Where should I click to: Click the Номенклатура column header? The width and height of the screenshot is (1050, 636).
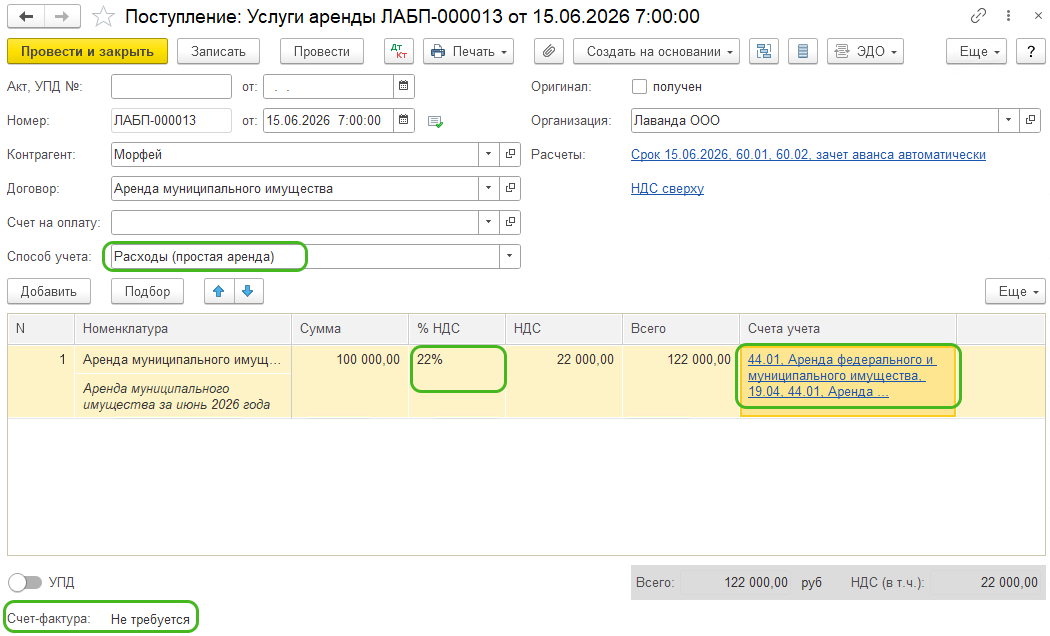(x=183, y=329)
